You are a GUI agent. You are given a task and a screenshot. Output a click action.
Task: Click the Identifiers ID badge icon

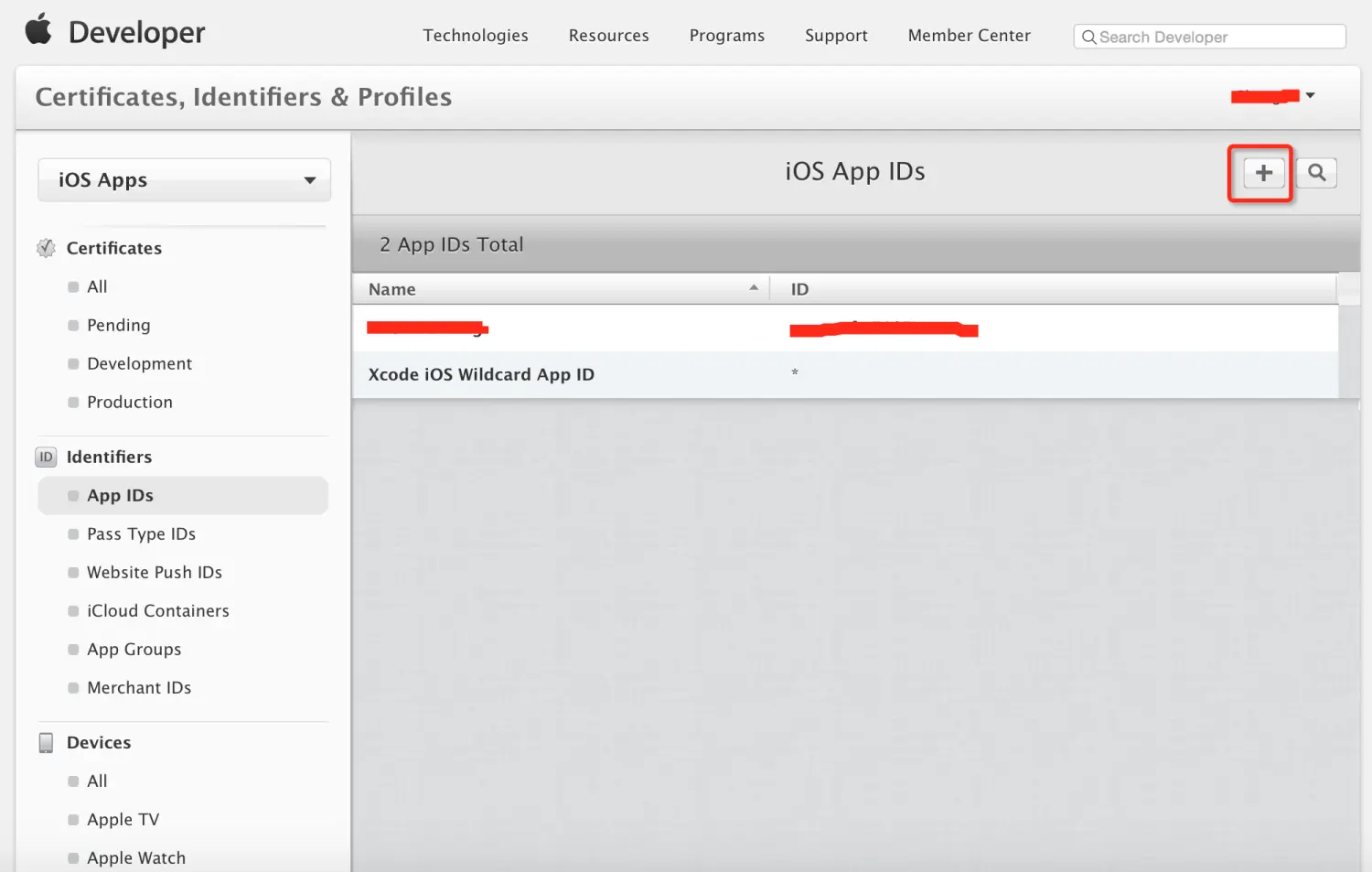pyautogui.click(x=46, y=457)
